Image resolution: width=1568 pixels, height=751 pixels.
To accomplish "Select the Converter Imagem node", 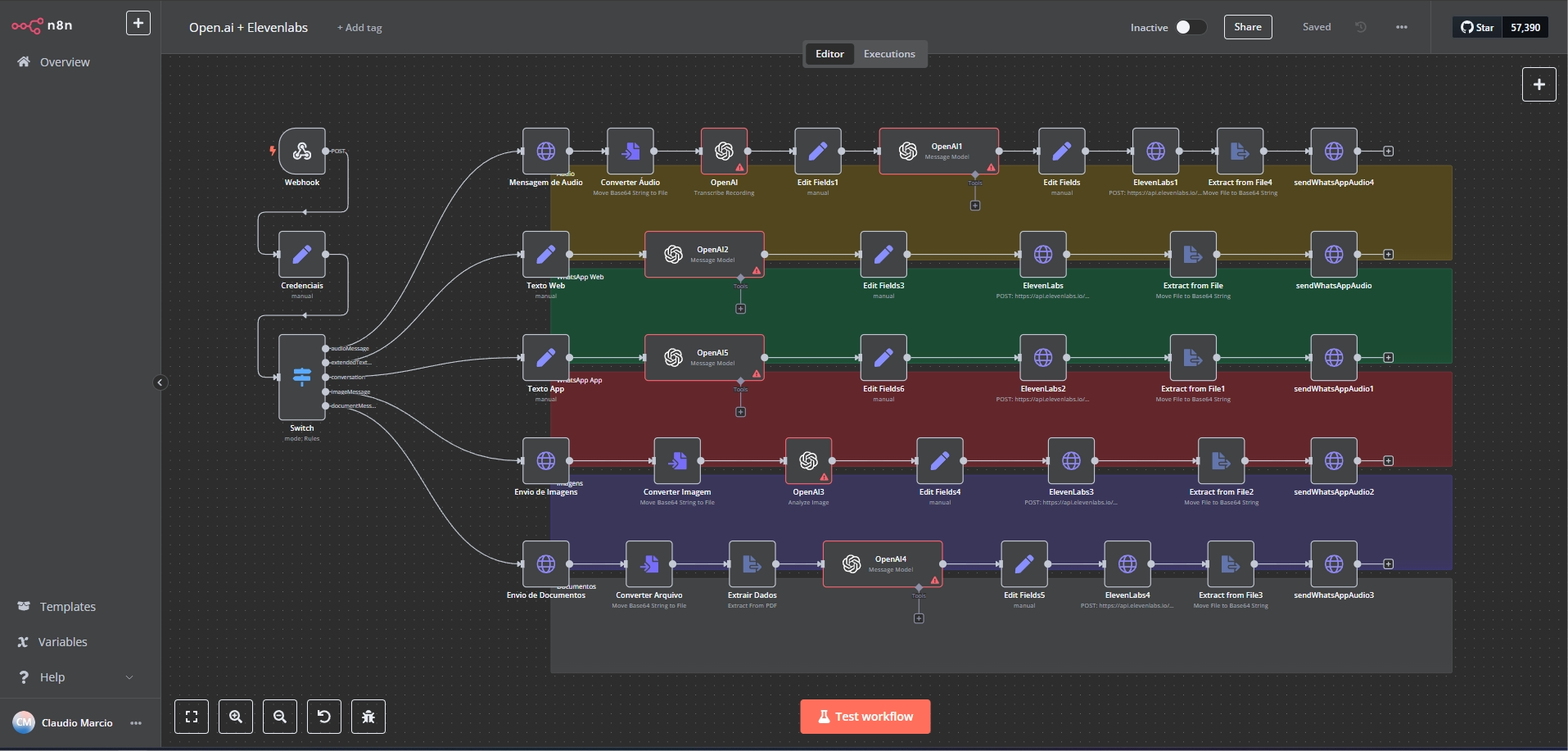I will click(x=677, y=460).
